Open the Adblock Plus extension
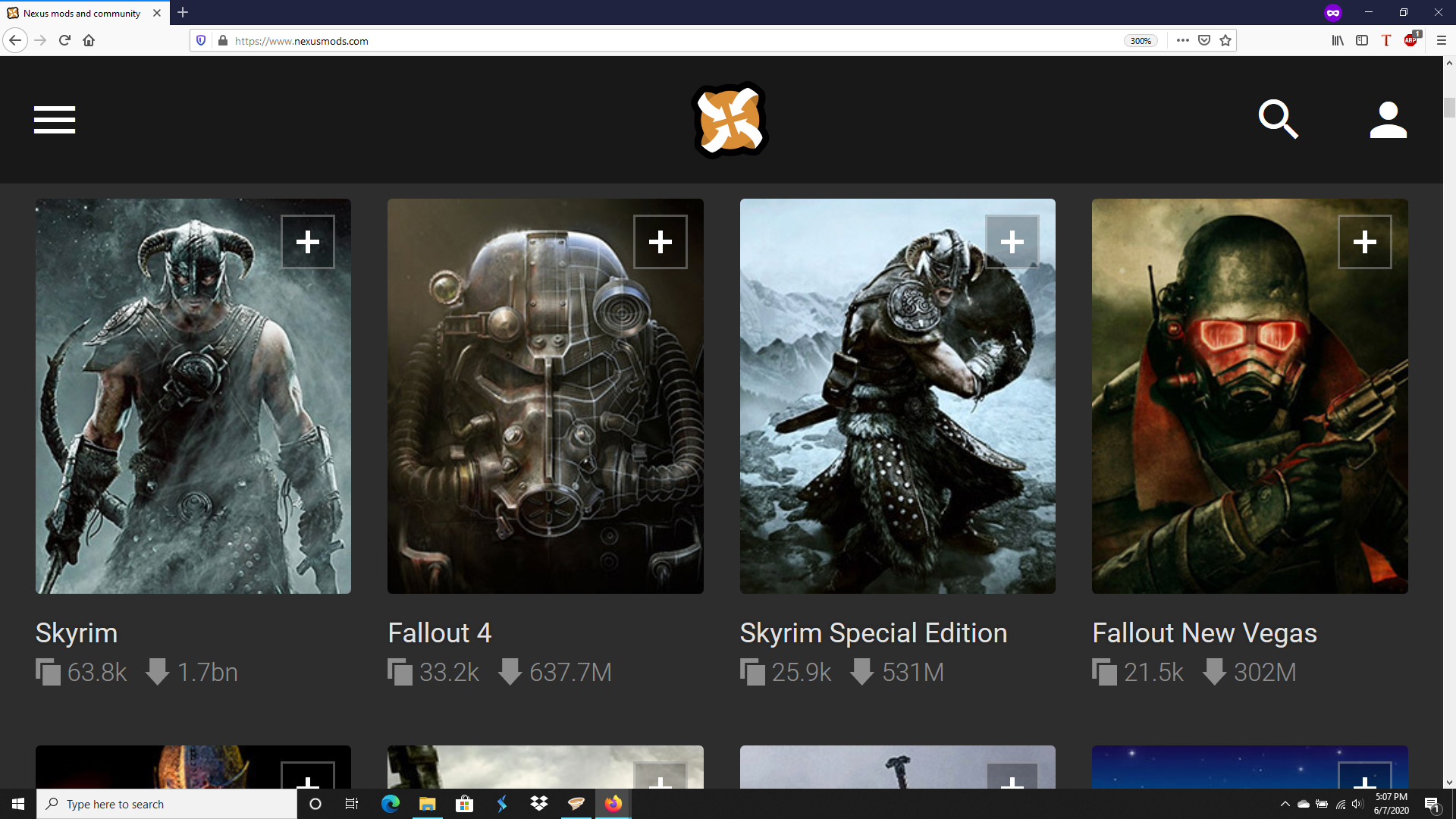The width and height of the screenshot is (1456, 819). tap(1411, 40)
